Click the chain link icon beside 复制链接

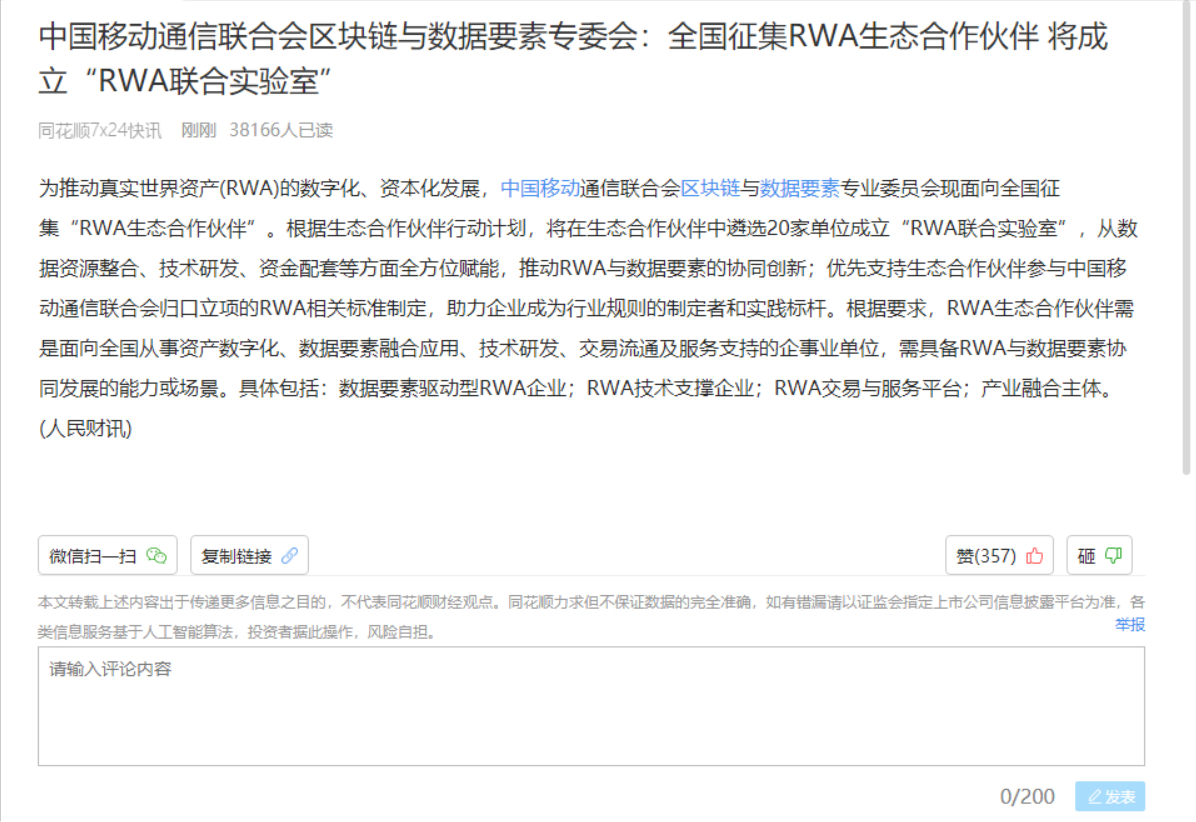click(x=290, y=556)
